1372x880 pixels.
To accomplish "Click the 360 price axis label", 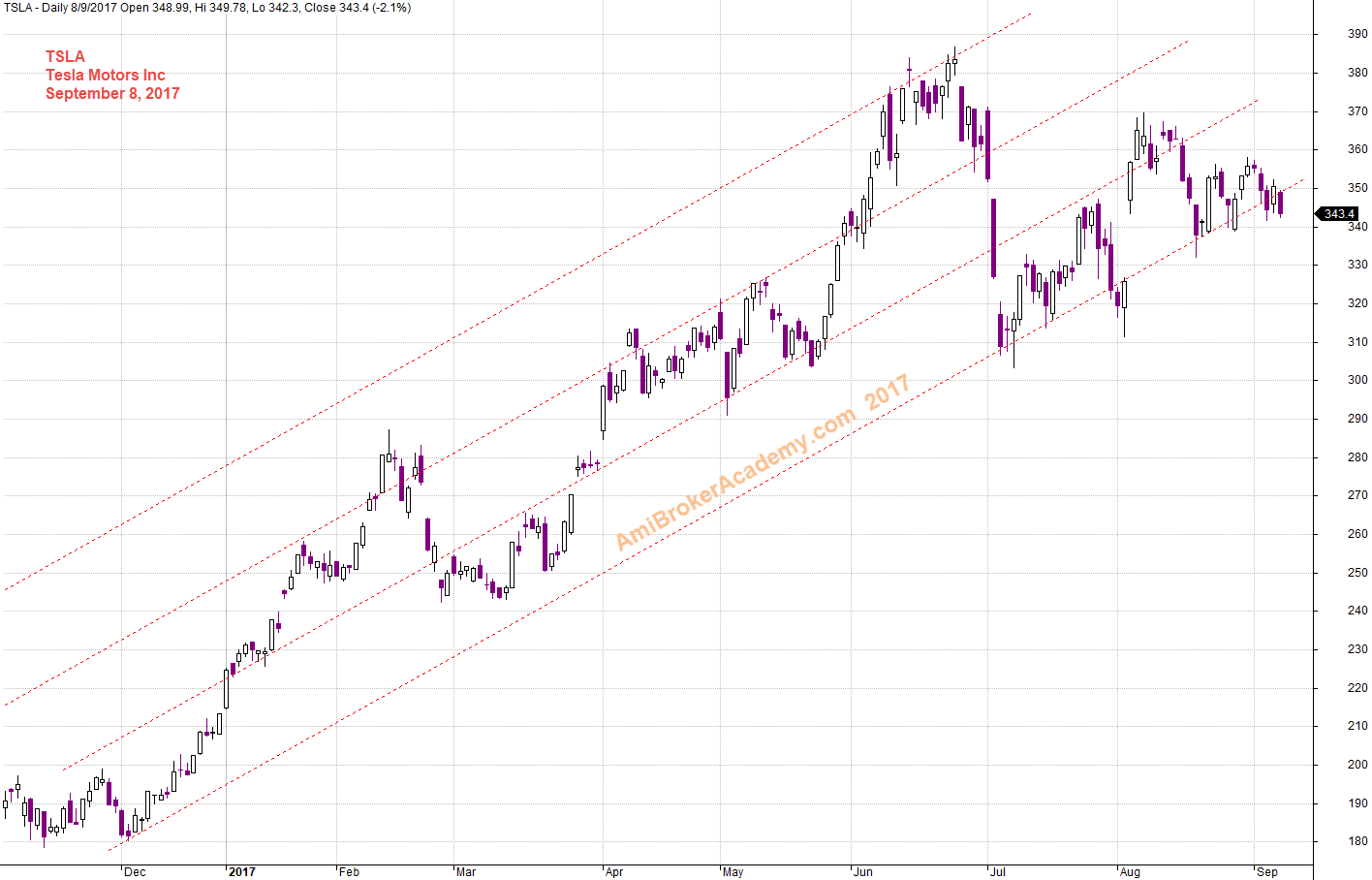I will click(x=1357, y=149).
